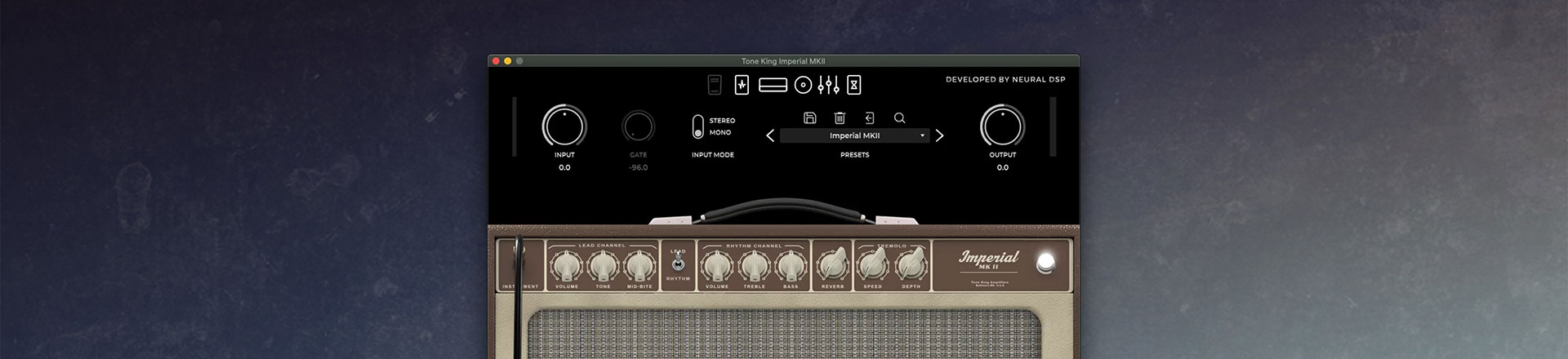Open the hourglass time effects section icon
The image size is (1568, 359).
(x=854, y=84)
